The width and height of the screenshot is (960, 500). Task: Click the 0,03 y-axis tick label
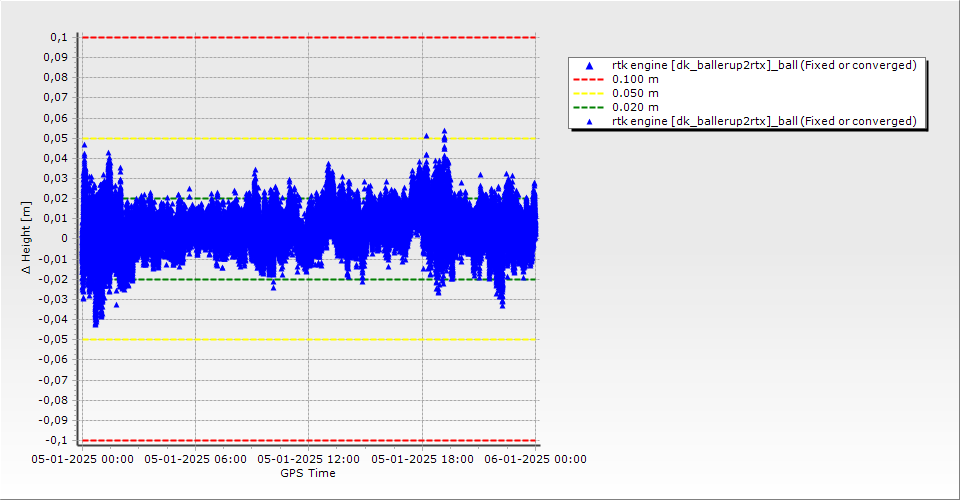pos(56,179)
